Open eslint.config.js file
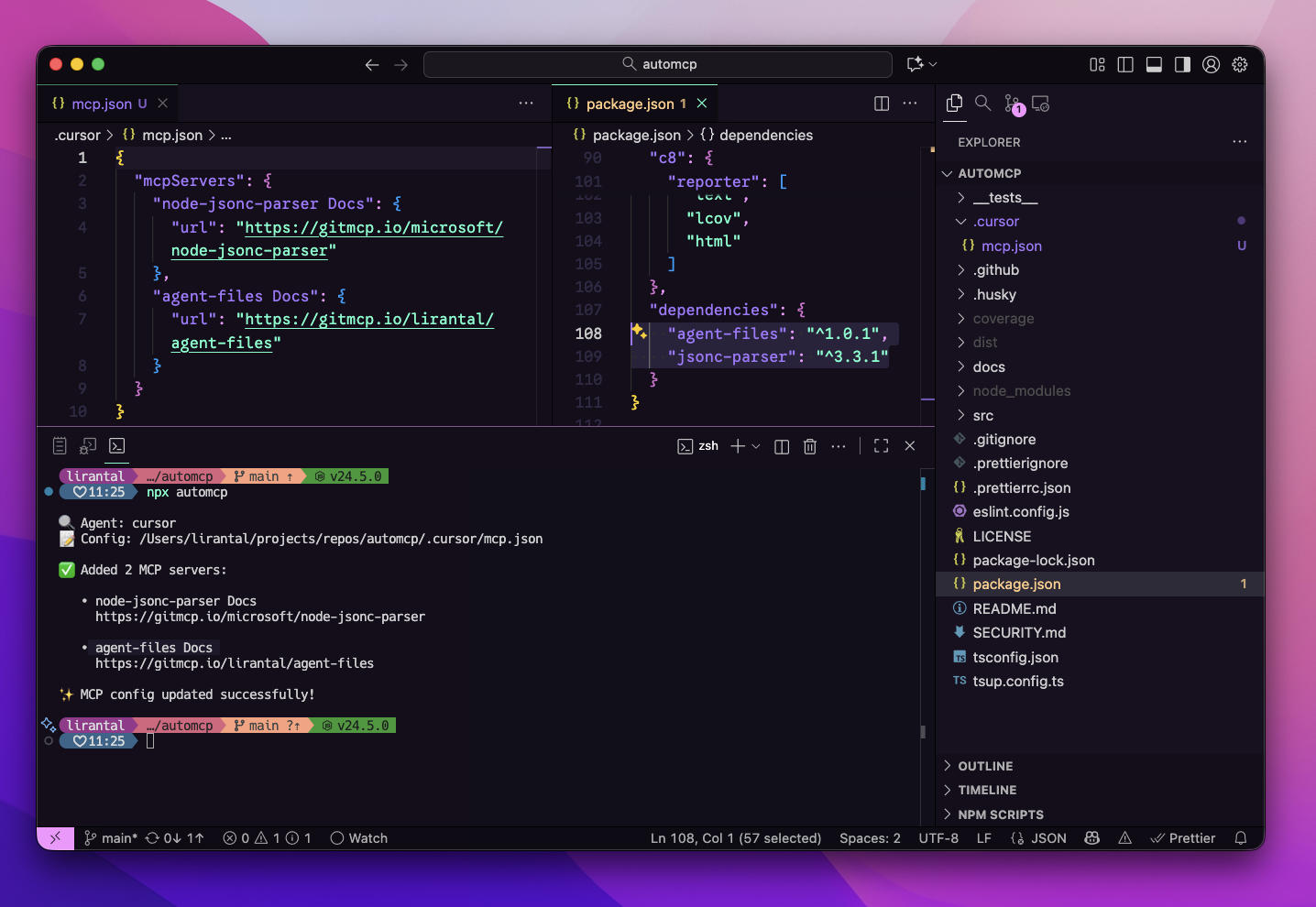 coord(1021,512)
